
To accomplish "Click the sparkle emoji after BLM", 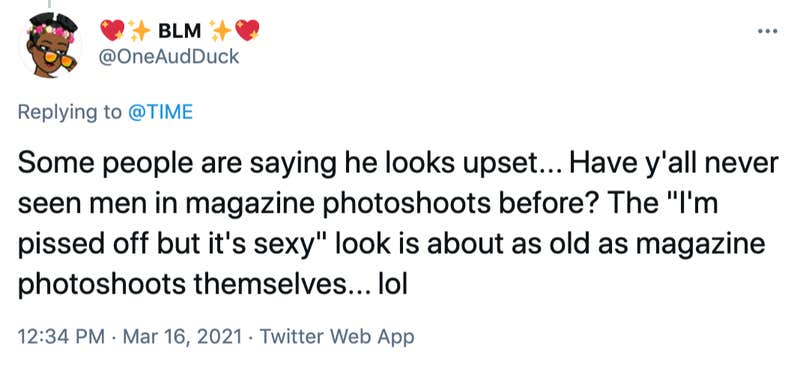I will pyautogui.click(x=221, y=32).
